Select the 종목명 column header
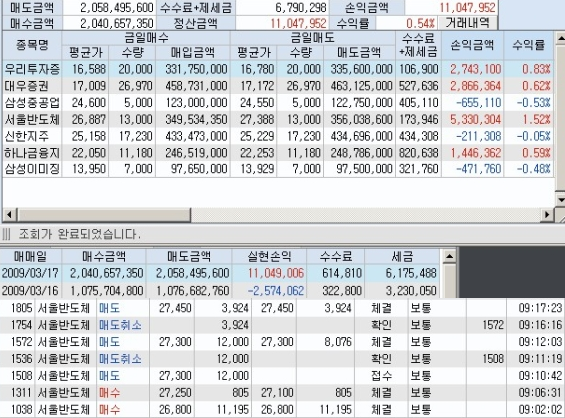 click(32, 45)
